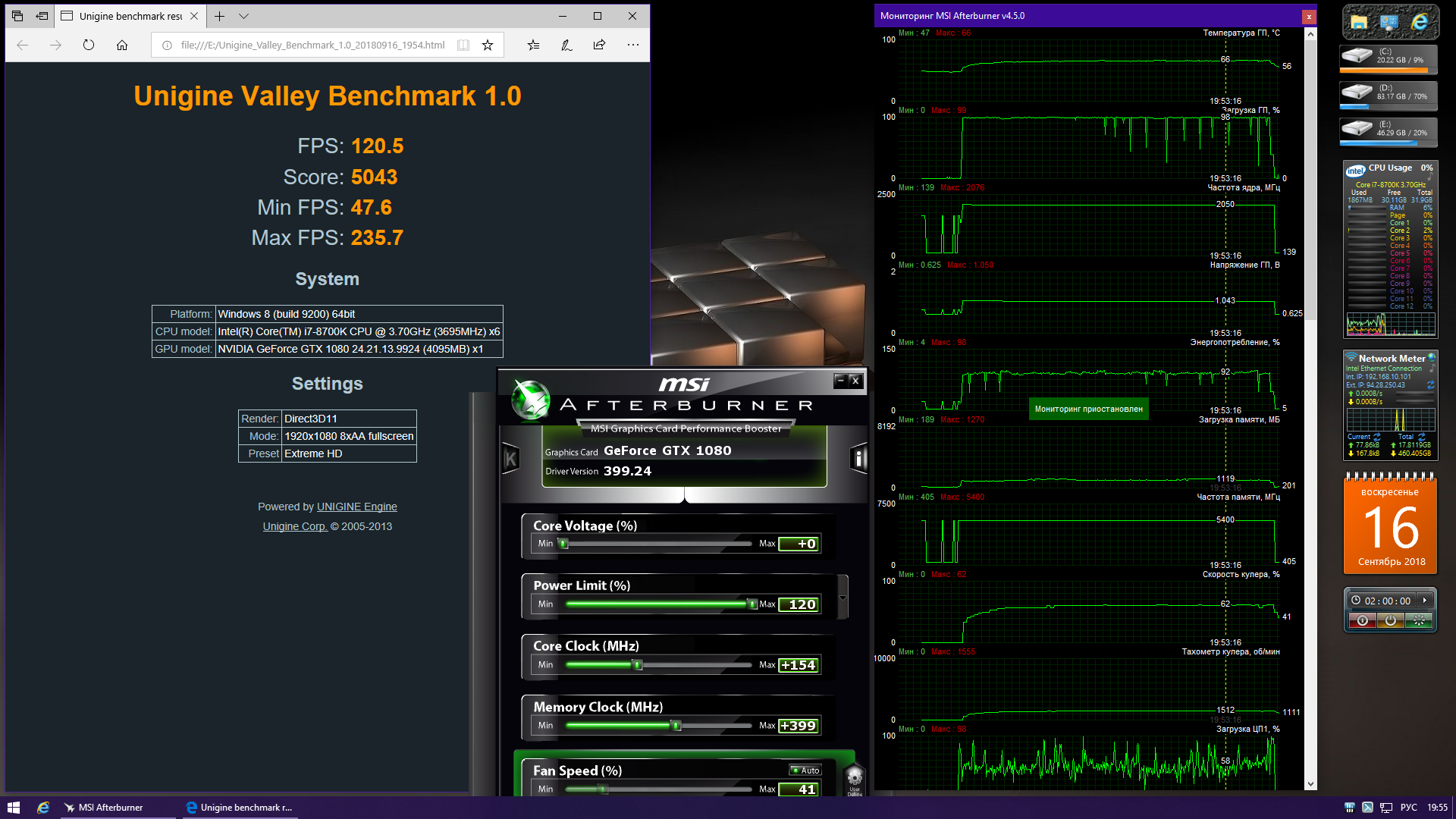
Task: Click the Edge Share icon
Action: point(599,45)
